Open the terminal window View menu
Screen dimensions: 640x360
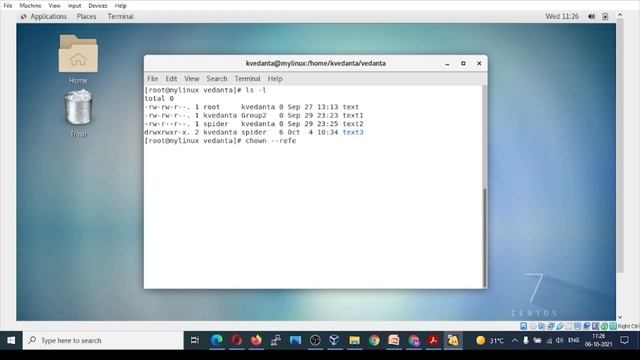(x=191, y=79)
